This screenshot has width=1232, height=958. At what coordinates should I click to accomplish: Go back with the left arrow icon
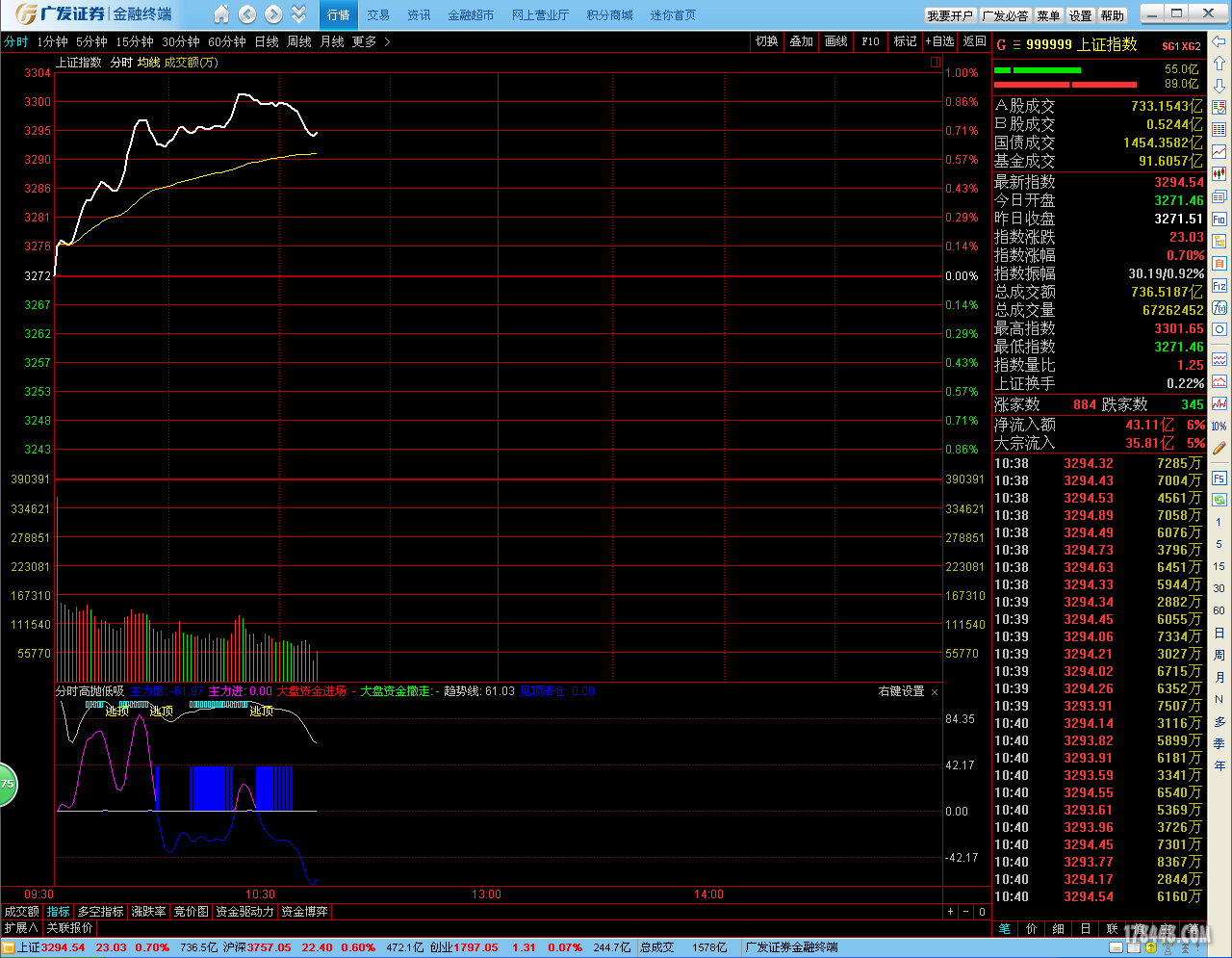tap(247, 14)
